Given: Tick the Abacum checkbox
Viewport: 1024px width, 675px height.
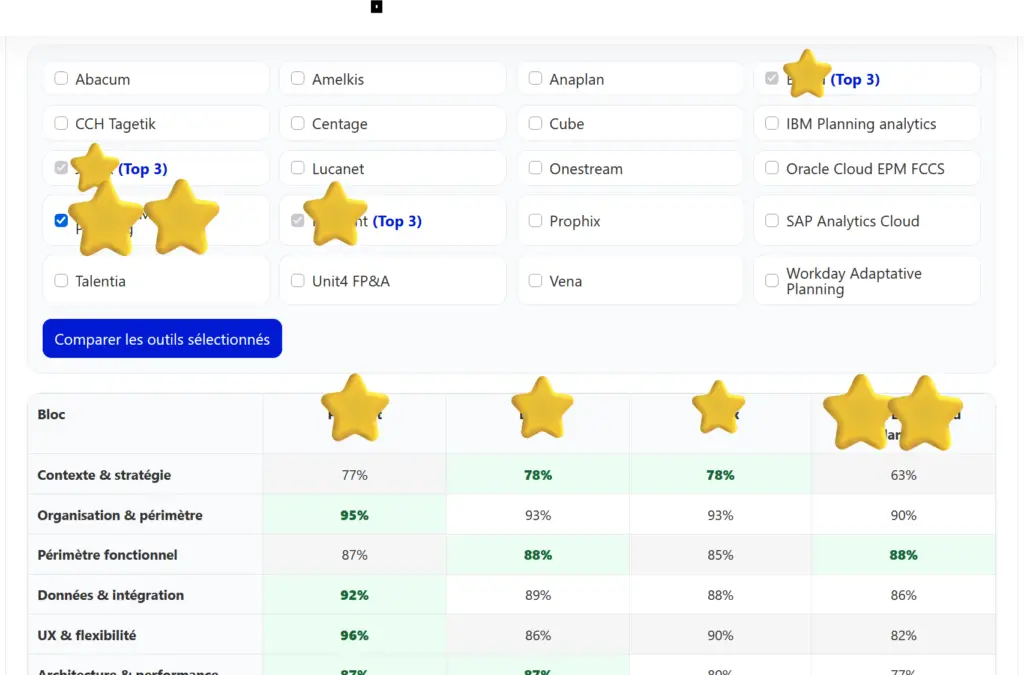Looking at the screenshot, I should click(61, 78).
